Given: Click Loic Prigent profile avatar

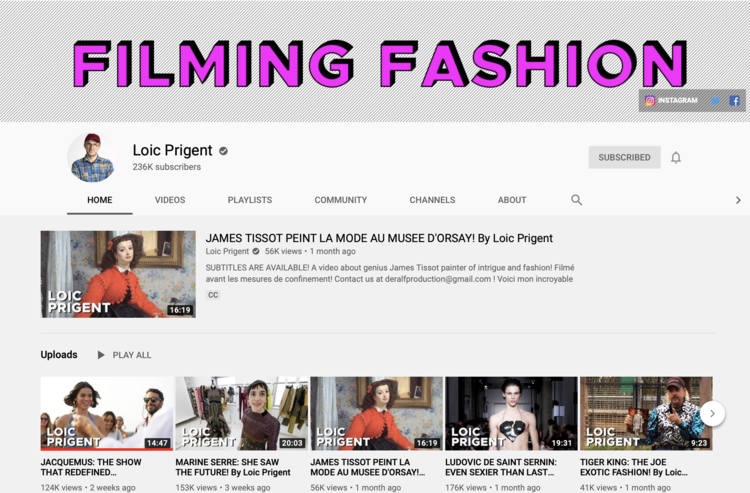Looking at the screenshot, I should [x=92, y=158].
